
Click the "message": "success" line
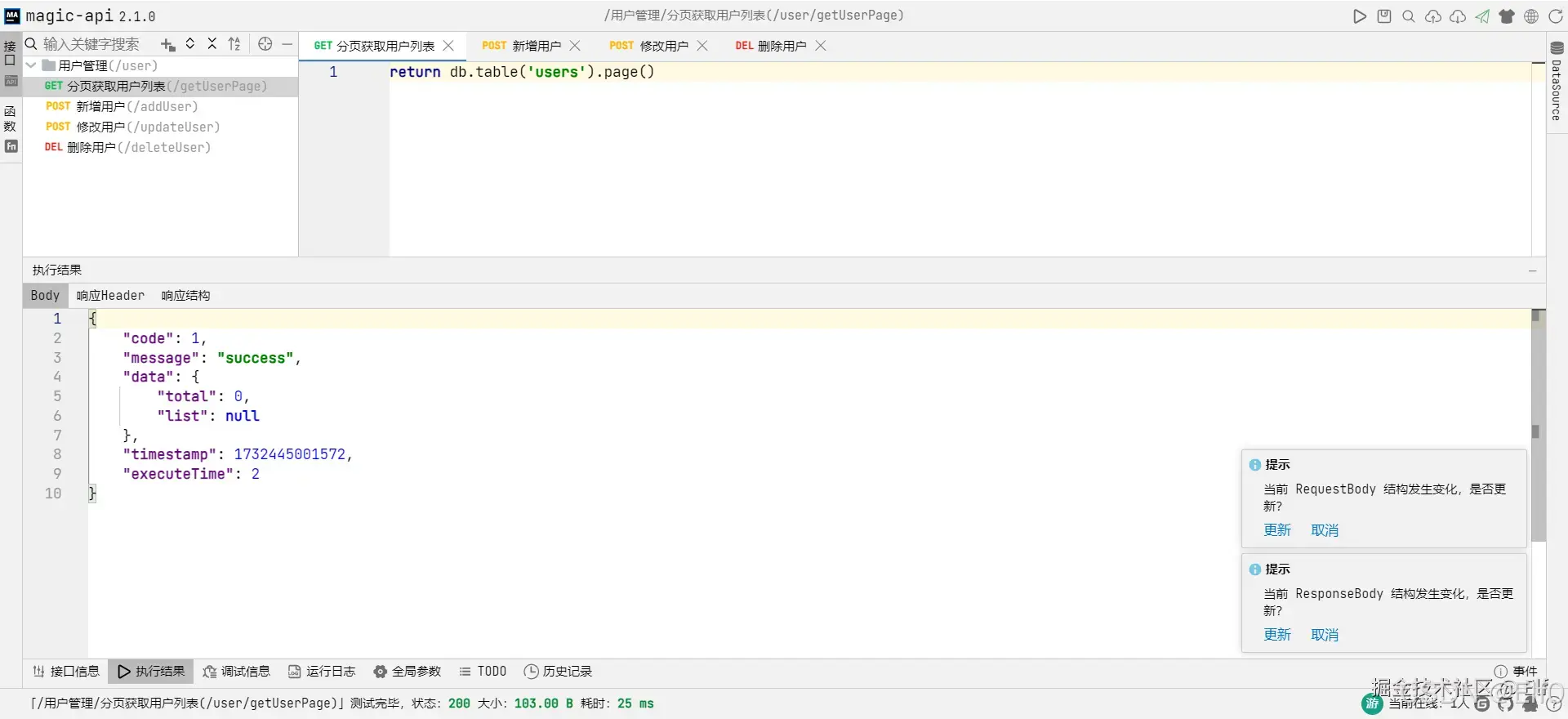(x=212, y=358)
